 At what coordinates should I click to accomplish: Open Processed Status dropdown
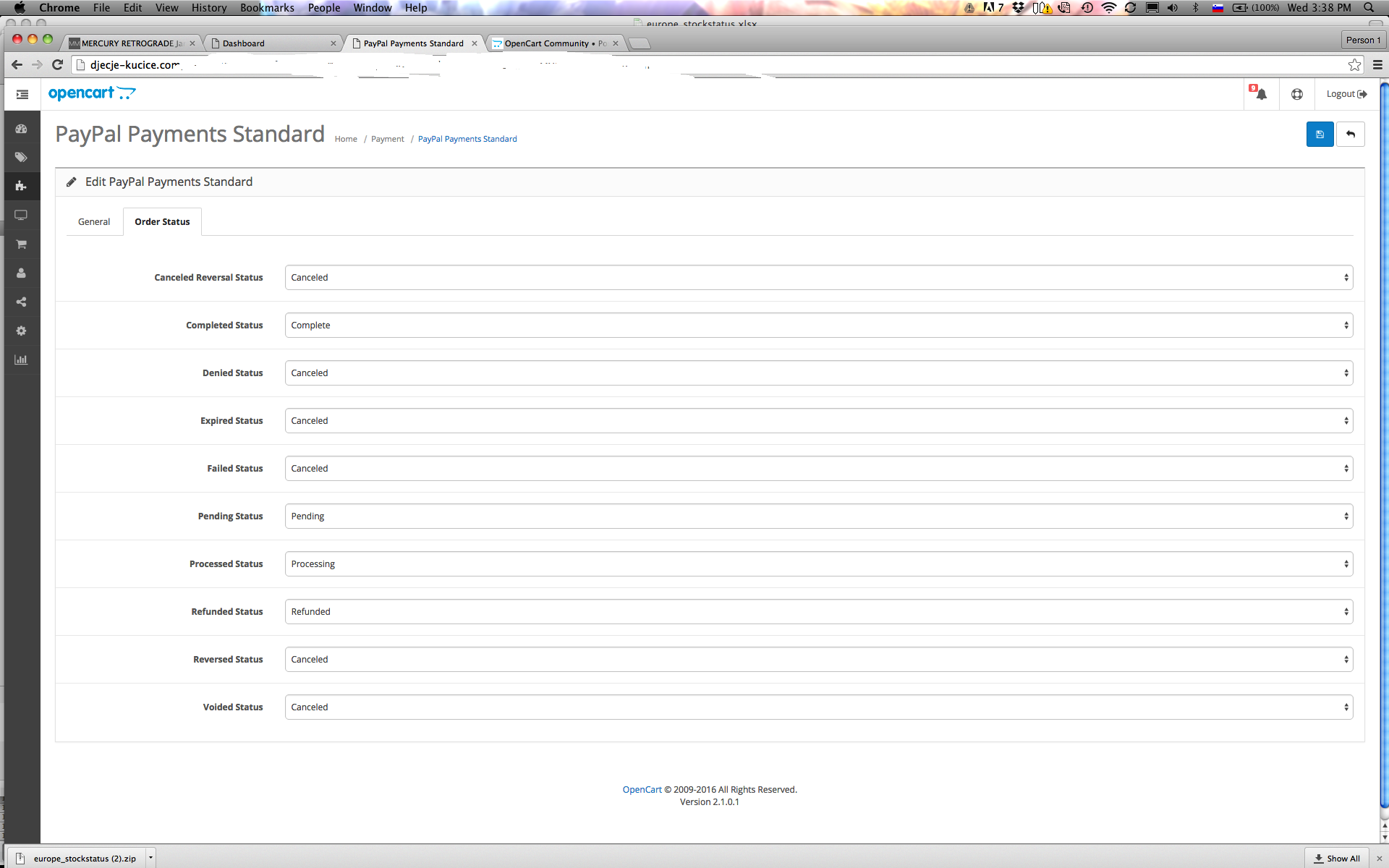pyautogui.click(x=818, y=564)
